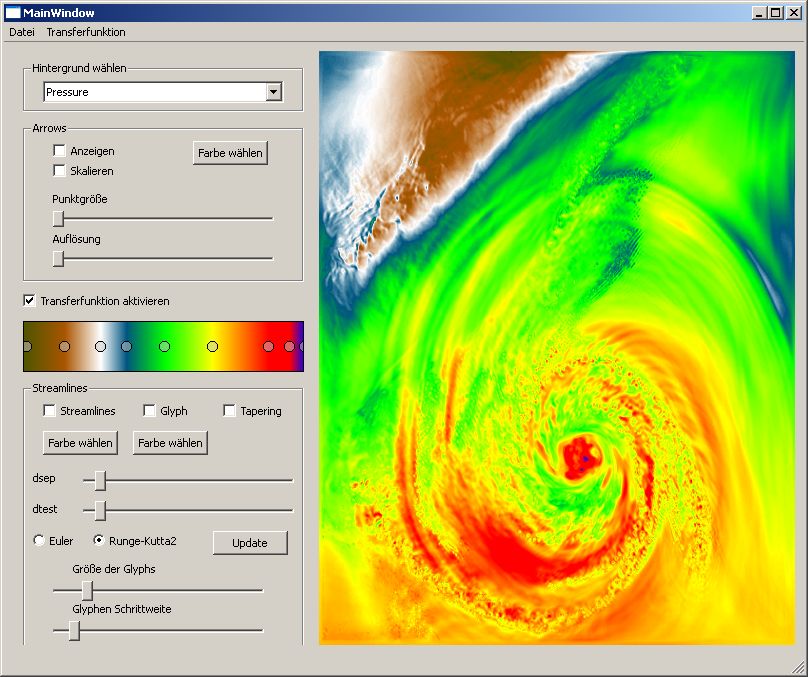Enable the Anzeigen arrows checkbox

(60, 151)
